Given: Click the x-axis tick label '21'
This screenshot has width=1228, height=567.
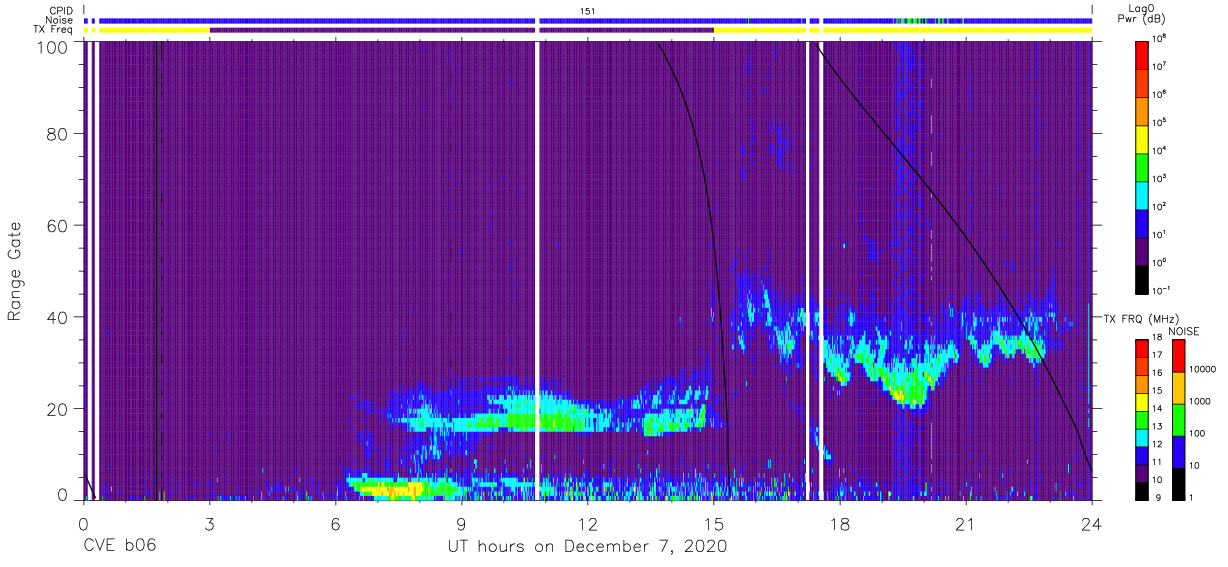Looking at the screenshot, I should pyautogui.click(x=966, y=524).
